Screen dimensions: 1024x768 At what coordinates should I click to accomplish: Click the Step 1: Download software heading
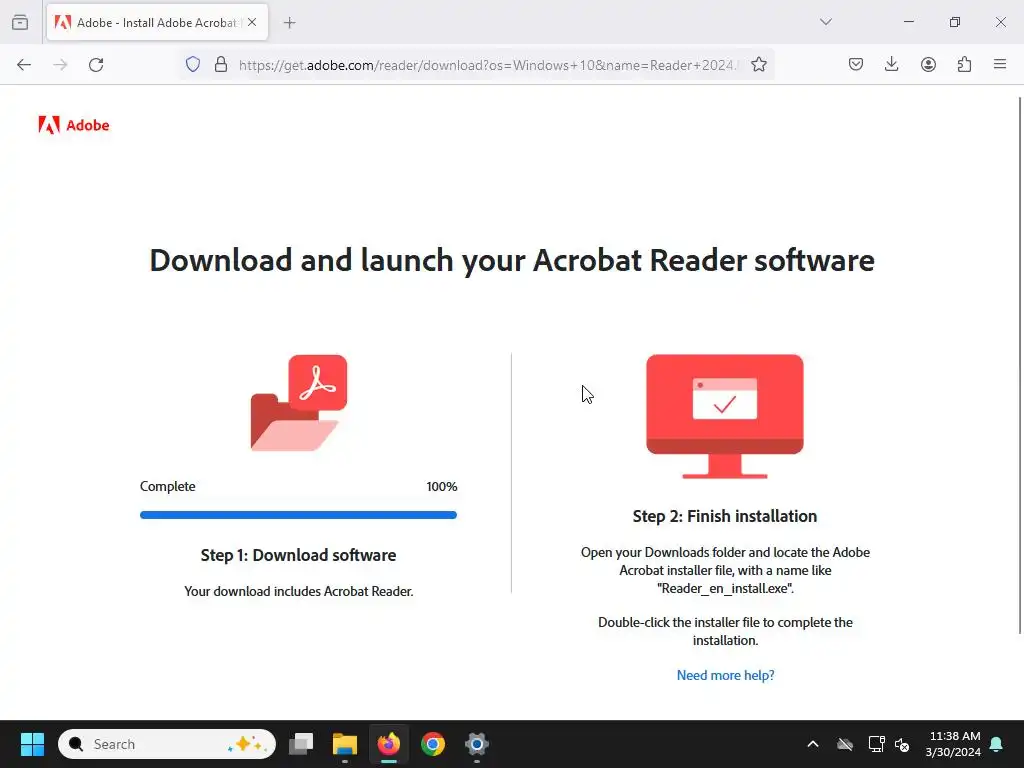pyautogui.click(x=298, y=555)
